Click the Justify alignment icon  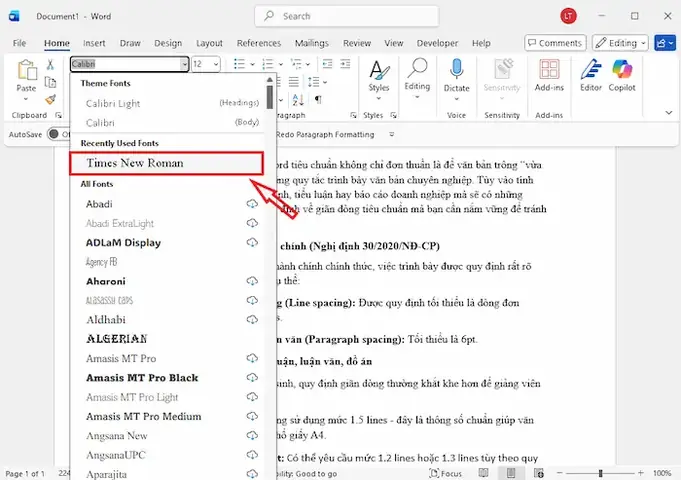pos(294,82)
